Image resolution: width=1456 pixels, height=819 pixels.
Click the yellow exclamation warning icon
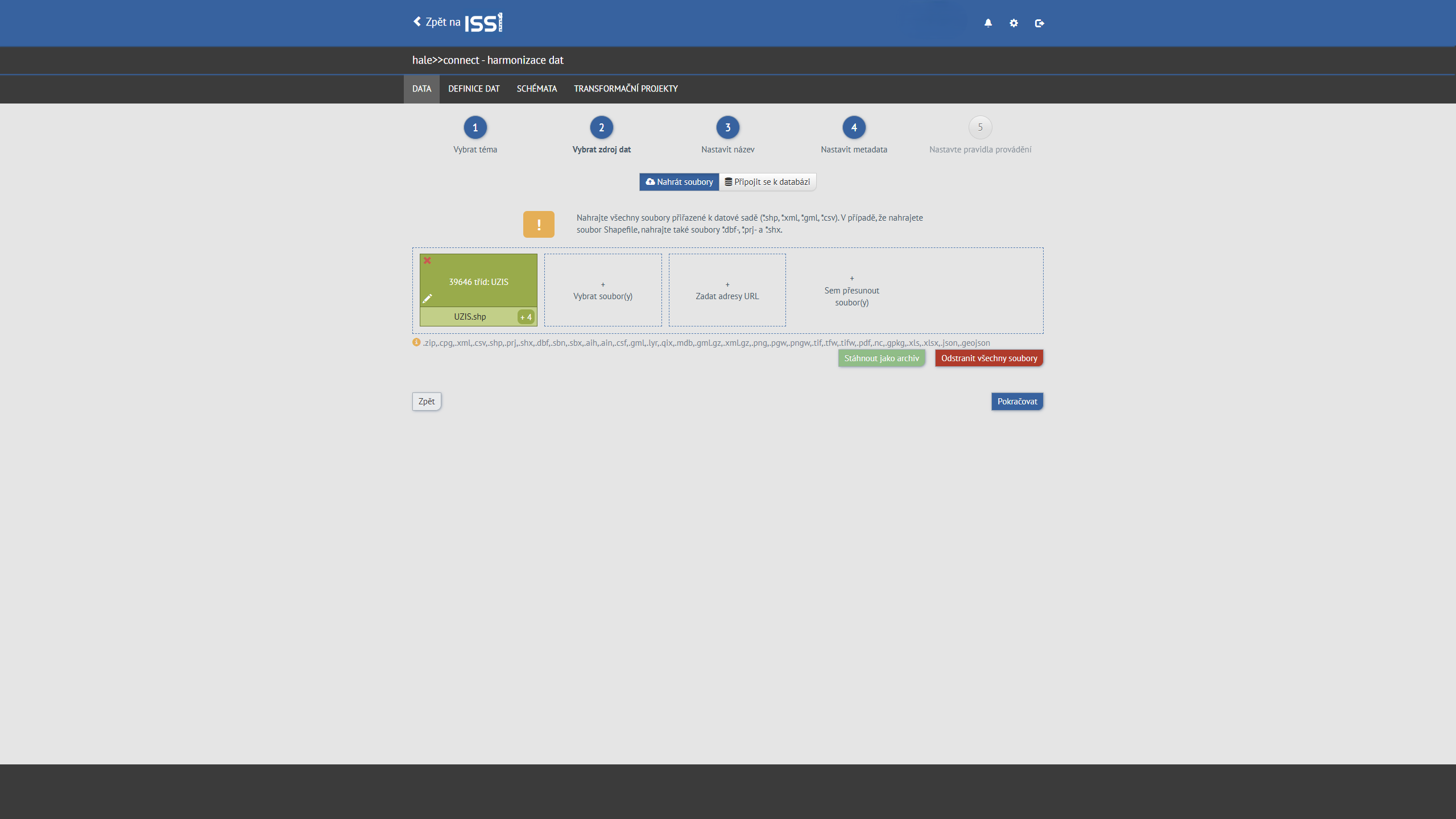click(539, 224)
